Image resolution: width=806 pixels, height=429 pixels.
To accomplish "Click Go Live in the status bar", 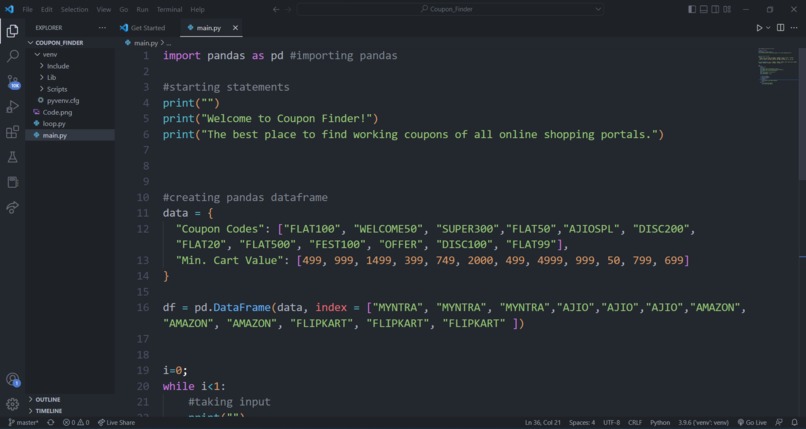I will pyautogui.click(x=752, y=422).
